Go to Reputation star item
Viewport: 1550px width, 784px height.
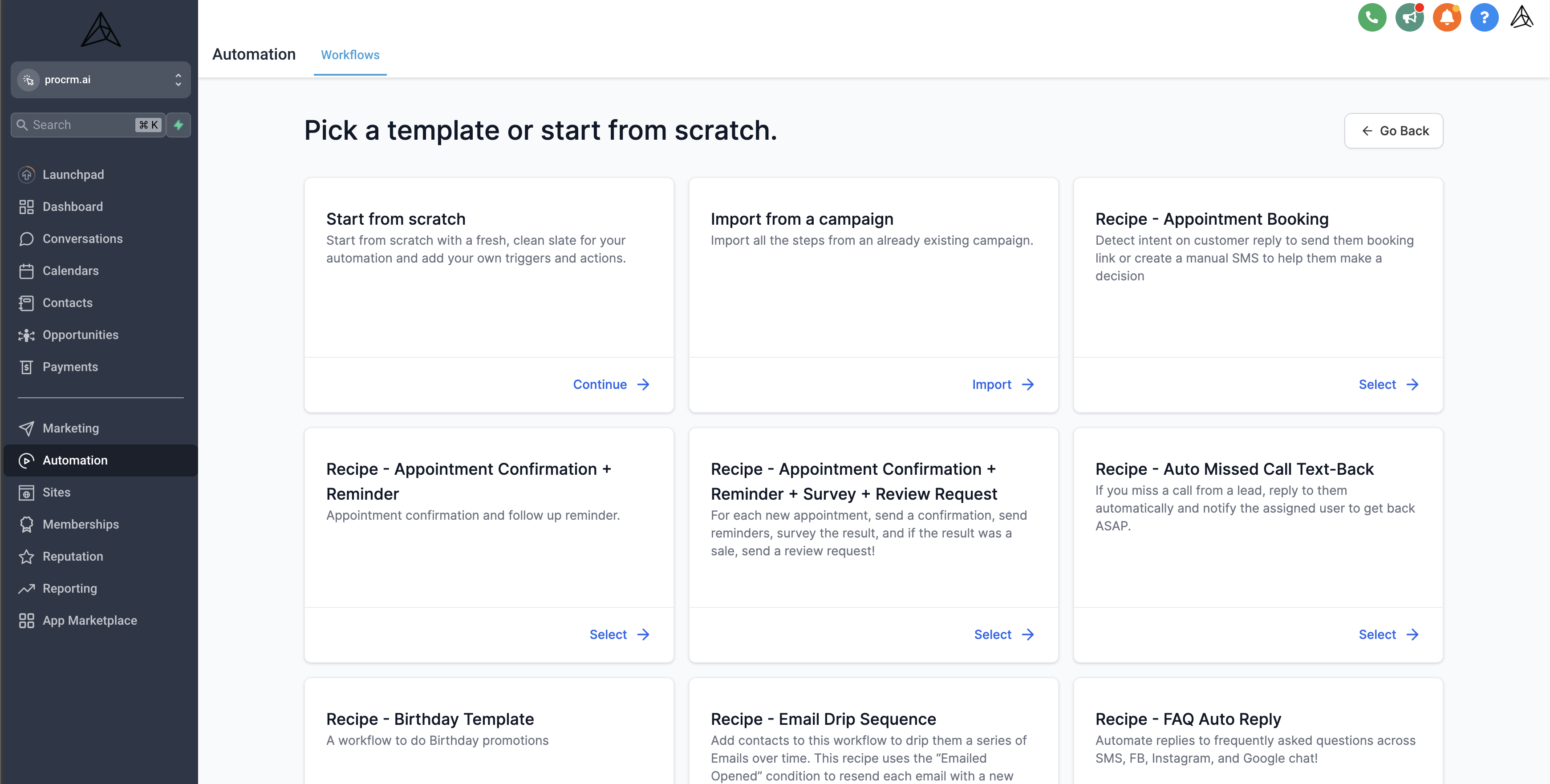(x=72, y=556)
